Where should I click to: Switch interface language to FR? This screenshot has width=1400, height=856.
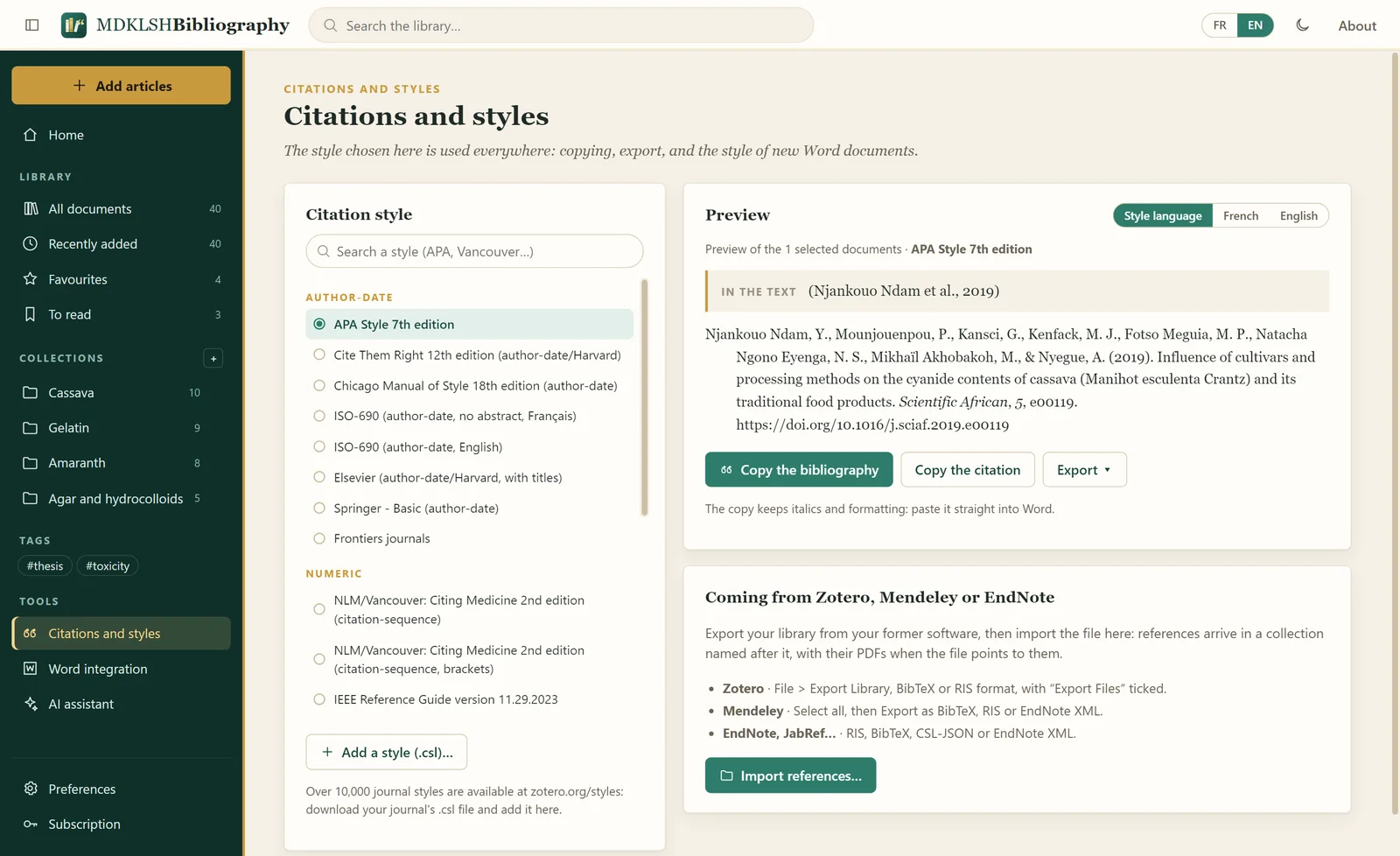tap(1220, 25)
